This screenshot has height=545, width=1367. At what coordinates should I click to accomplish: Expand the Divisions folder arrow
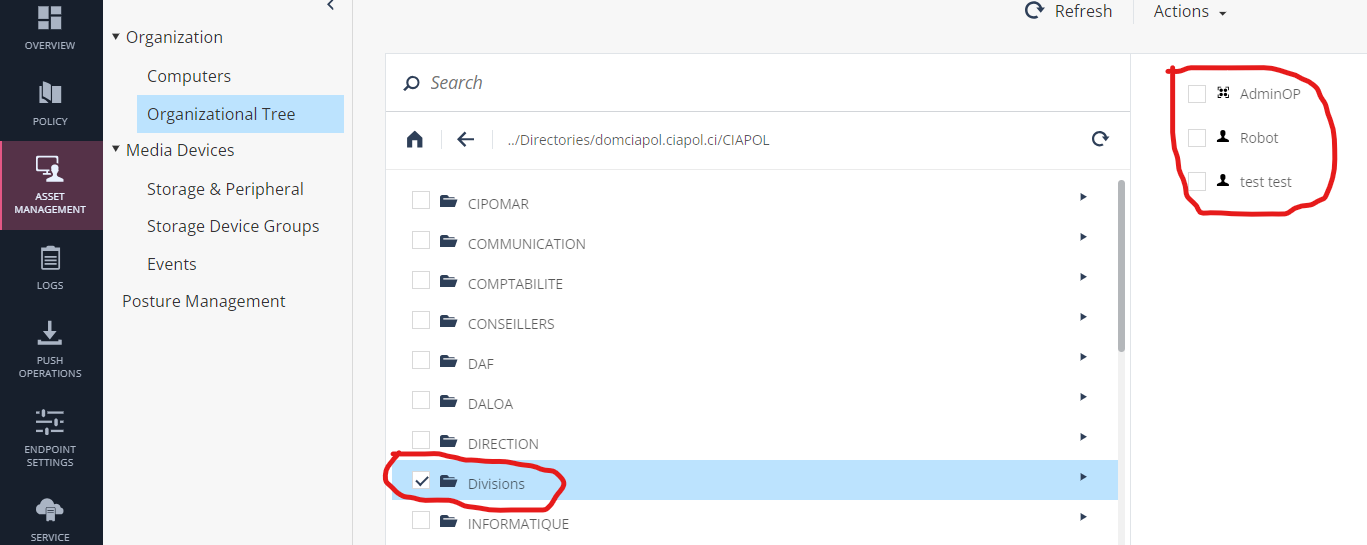coord(1083,477)
